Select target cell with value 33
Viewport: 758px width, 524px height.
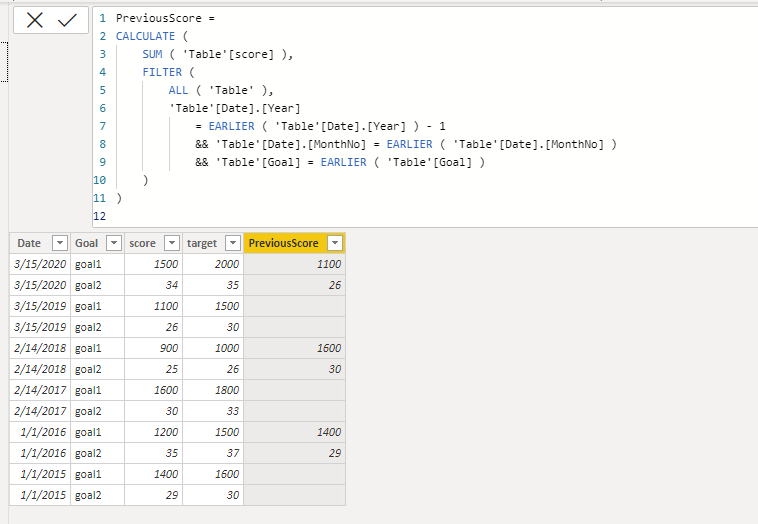[x=213, y=411]
